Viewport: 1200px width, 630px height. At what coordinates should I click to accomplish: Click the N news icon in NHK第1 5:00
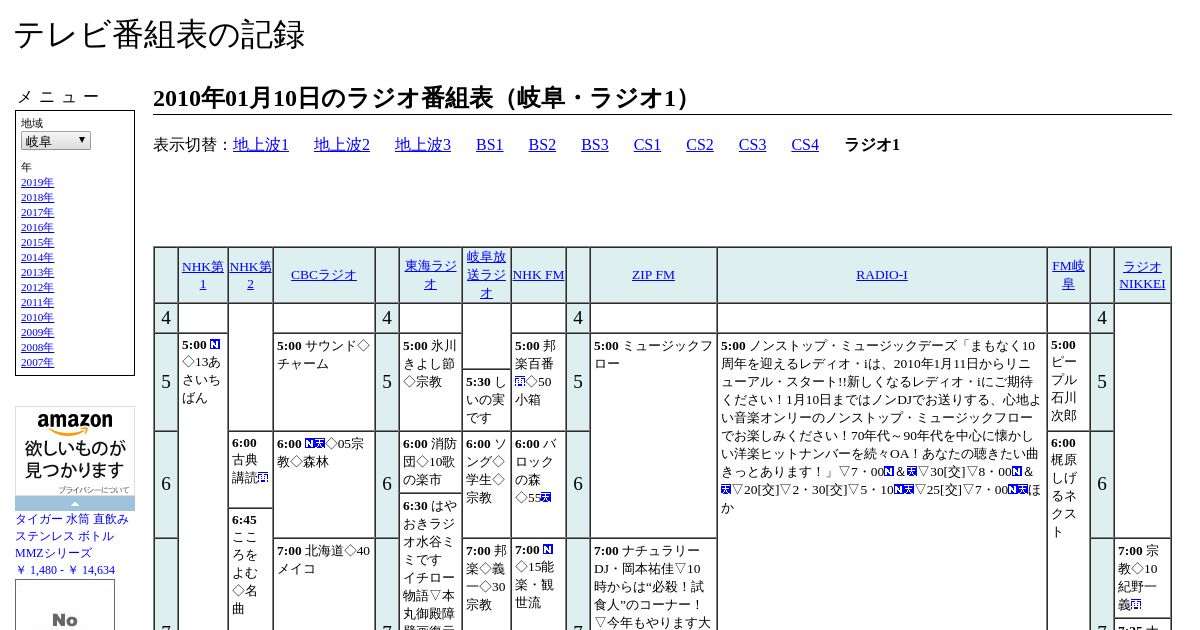point(215,345)
